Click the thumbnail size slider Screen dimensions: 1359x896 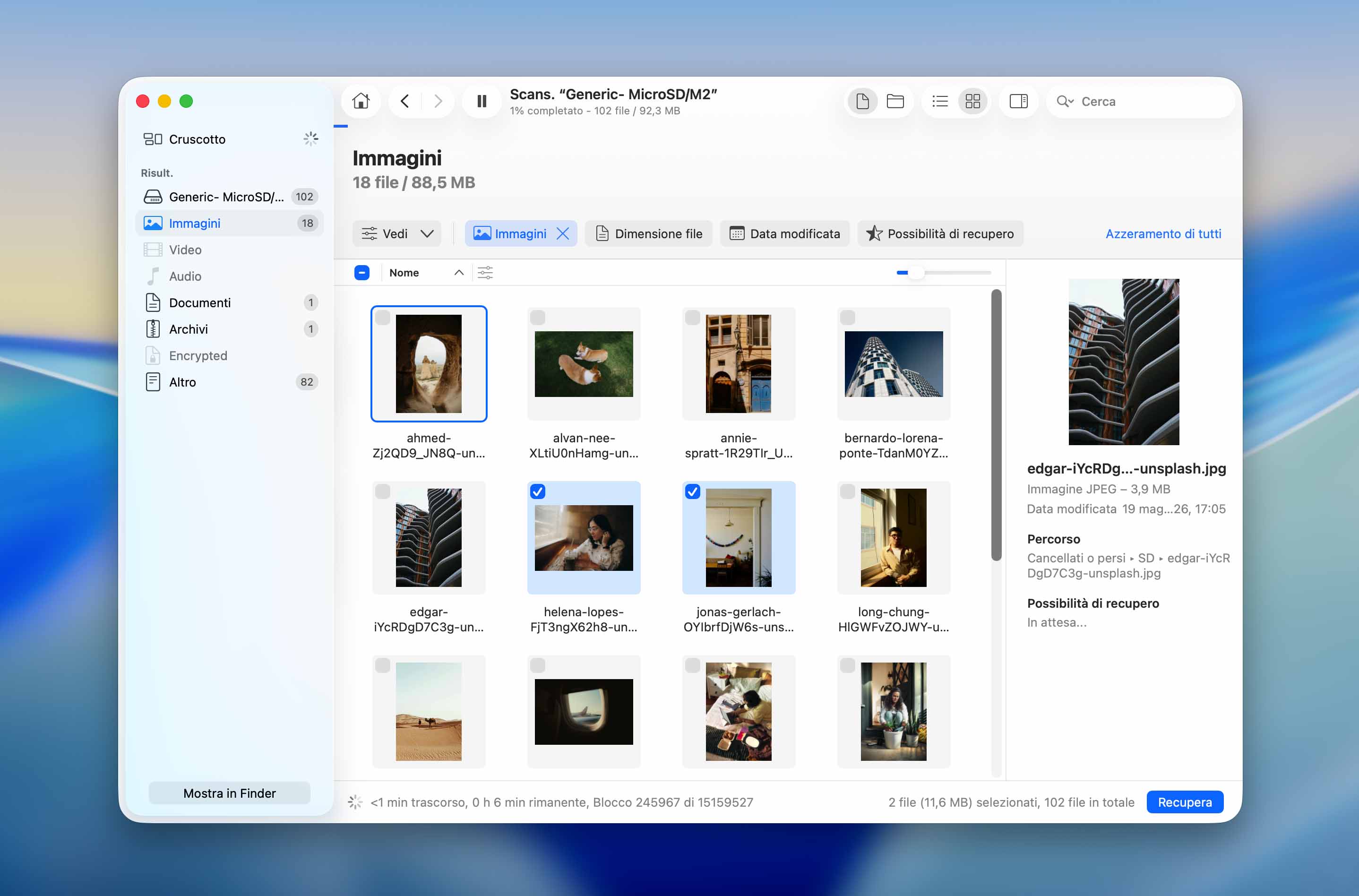pyautogui.click(x=943, y=273)
